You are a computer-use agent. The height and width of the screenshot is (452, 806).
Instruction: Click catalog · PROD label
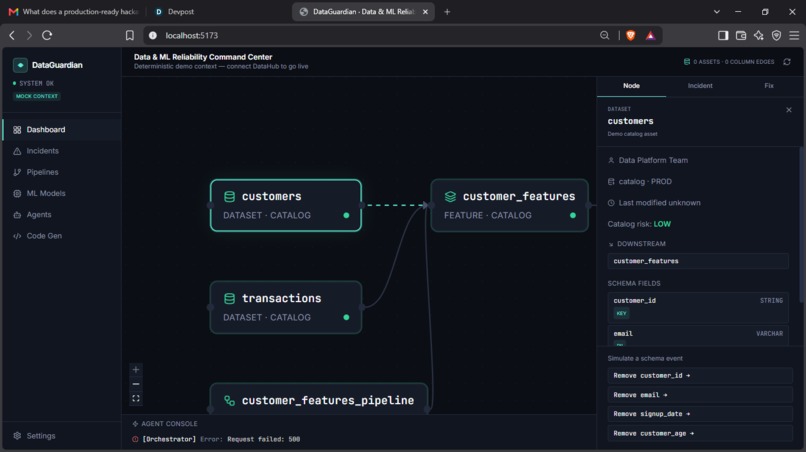(x=645, y=182)
